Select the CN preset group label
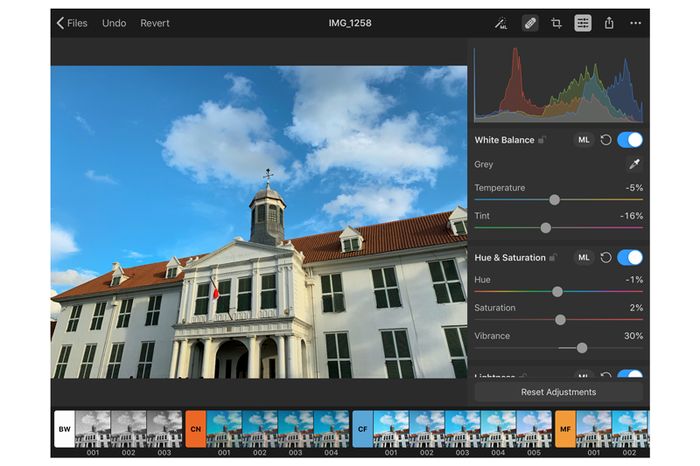The height and width of the screenshot is (466, 700). coord(196,429)
